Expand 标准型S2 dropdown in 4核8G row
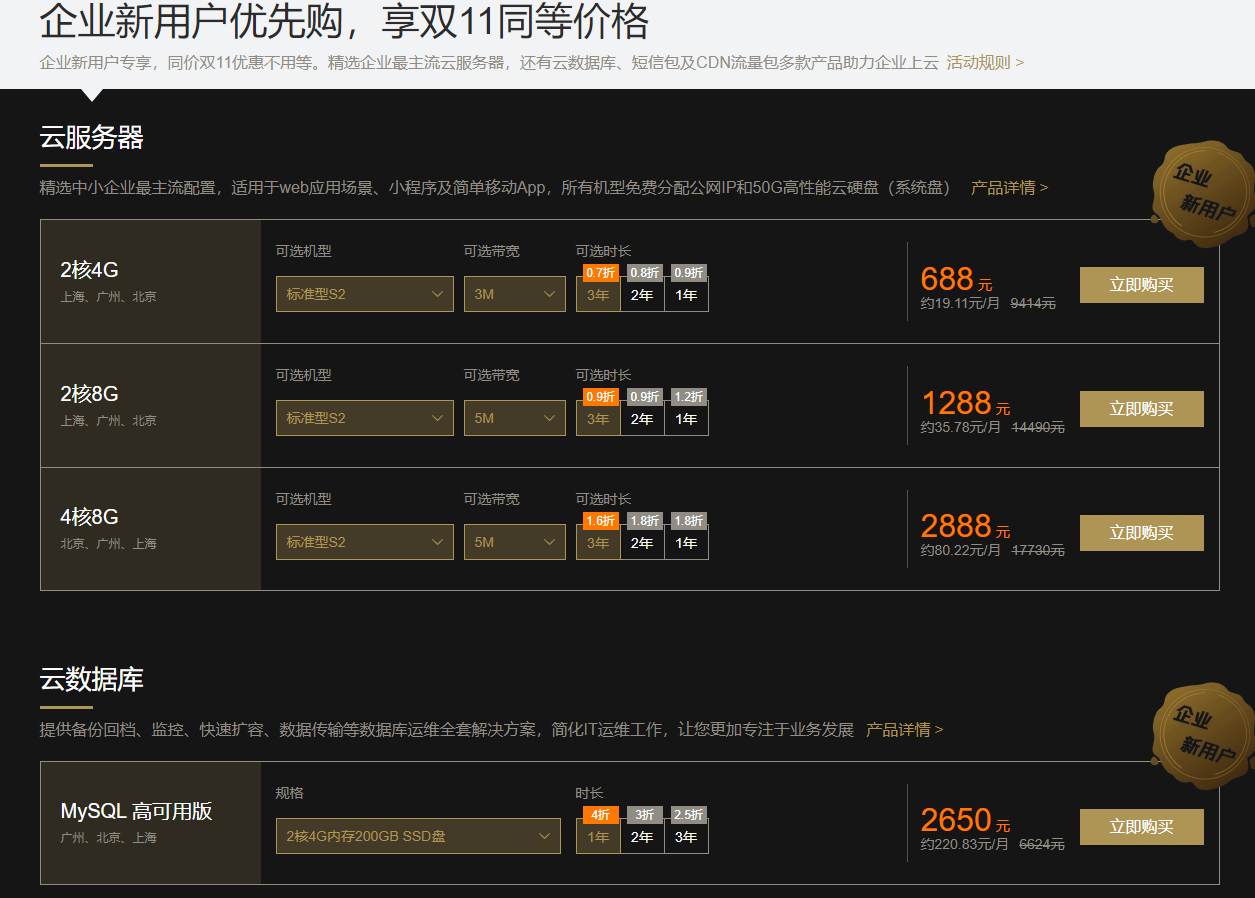Viewport: 1255px width, 898px height. pyautogui.click(x=364, y=542)
